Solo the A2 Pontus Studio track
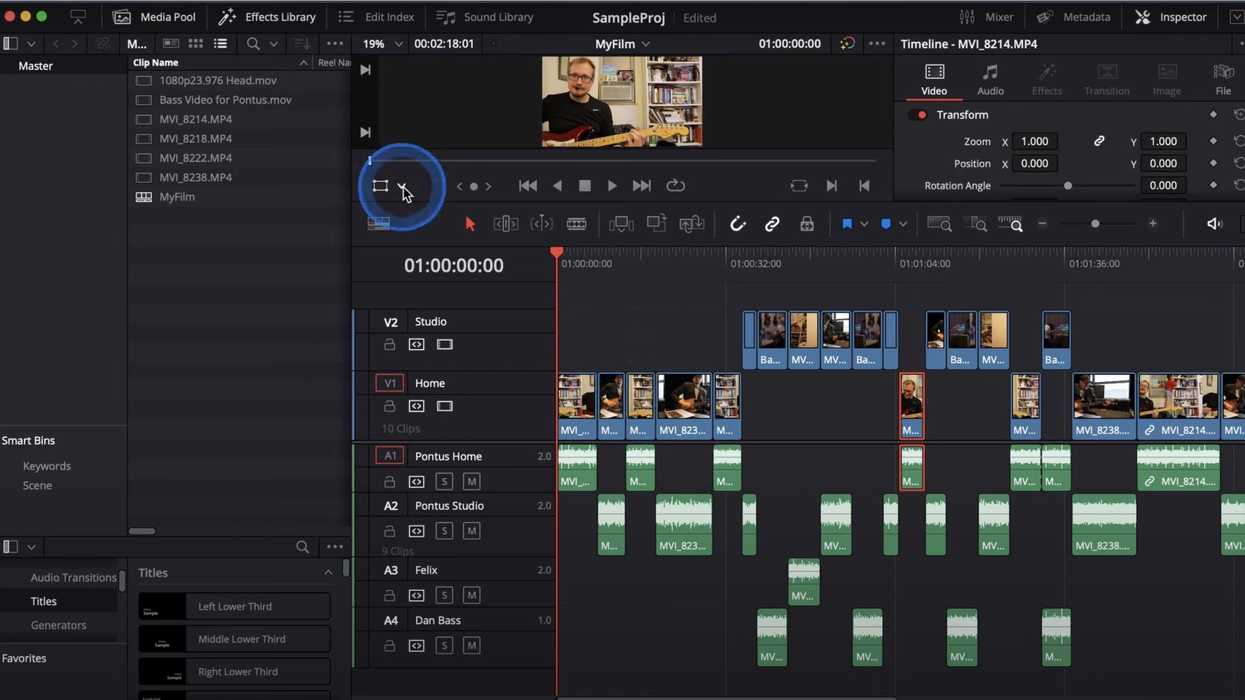Screen dimensions: 1245x700 [x=444, y=531]
